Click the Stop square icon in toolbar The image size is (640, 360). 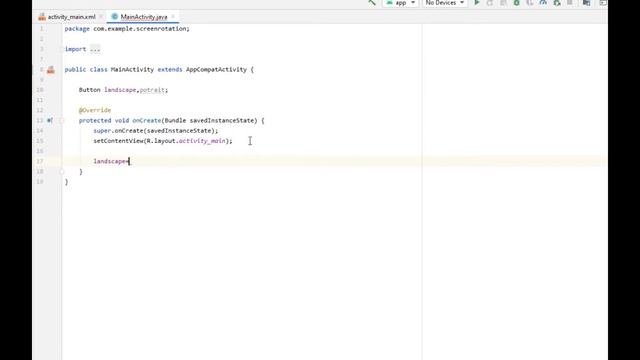tap(570, 2)
